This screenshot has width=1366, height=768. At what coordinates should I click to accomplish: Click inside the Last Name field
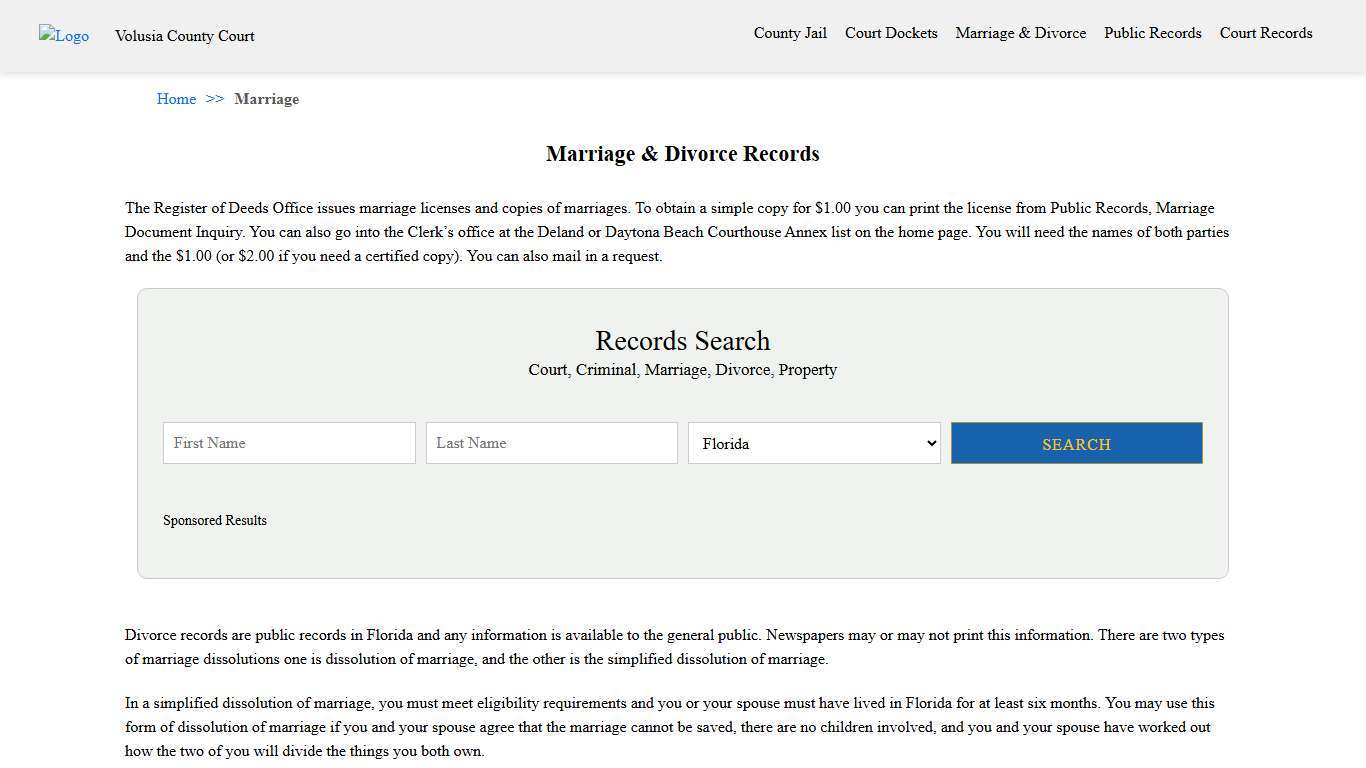(x=551, y=443)
